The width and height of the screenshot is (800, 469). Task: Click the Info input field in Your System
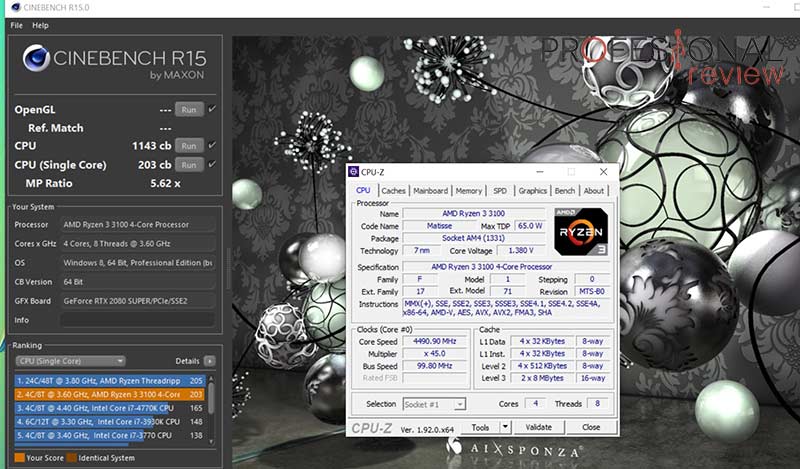(137, 320)
